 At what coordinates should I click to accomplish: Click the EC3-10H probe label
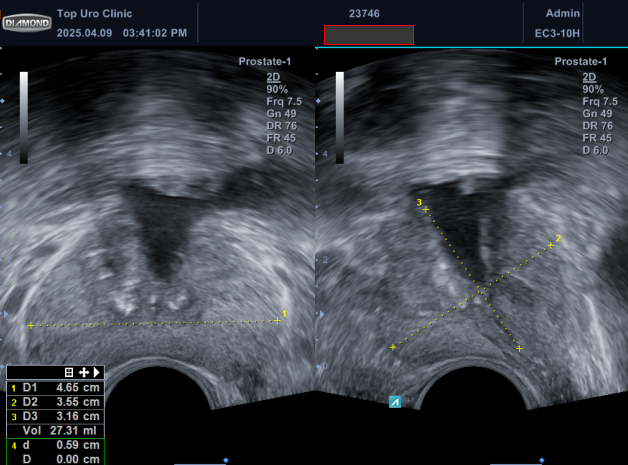(557, 33)
